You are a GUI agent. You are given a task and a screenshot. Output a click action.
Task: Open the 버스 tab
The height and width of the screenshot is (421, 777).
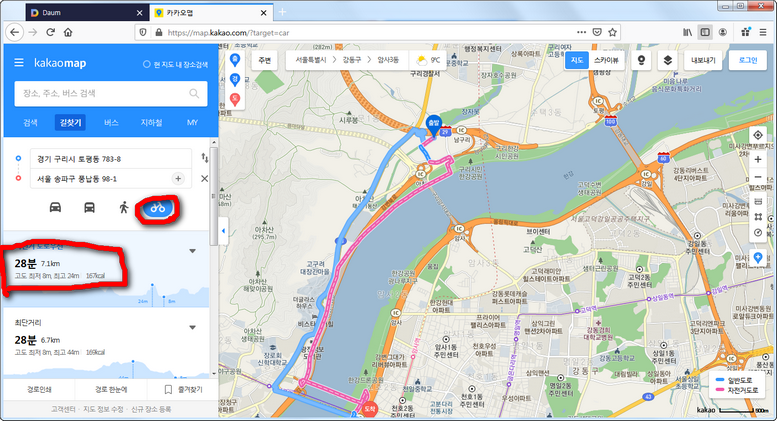(x=111, y=122)
